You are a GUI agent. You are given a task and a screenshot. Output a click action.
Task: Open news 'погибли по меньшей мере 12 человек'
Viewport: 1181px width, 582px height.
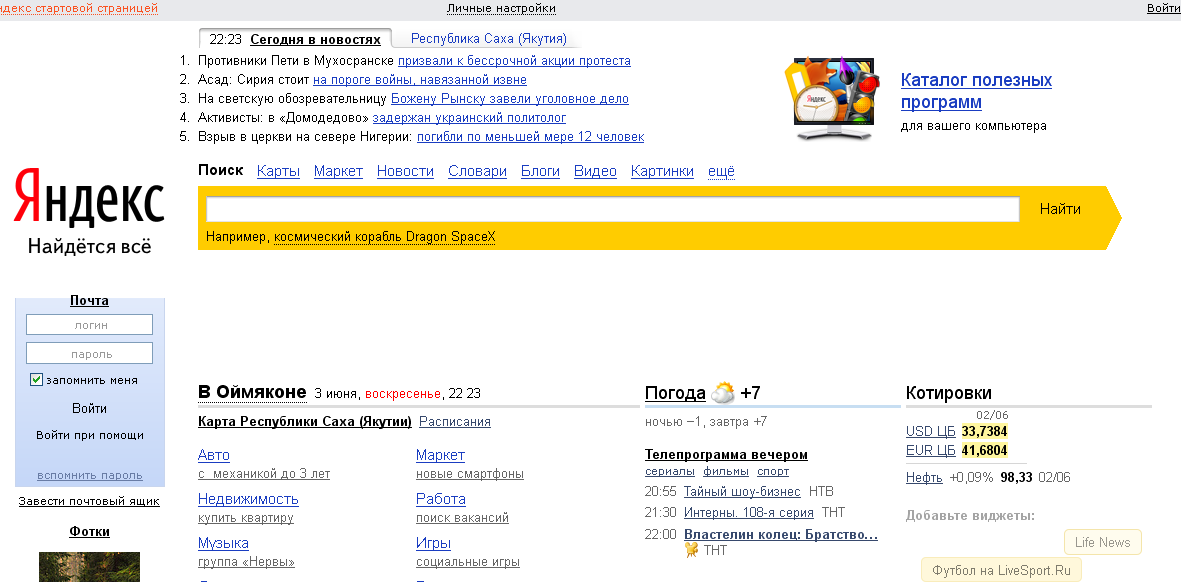point(530,137)
